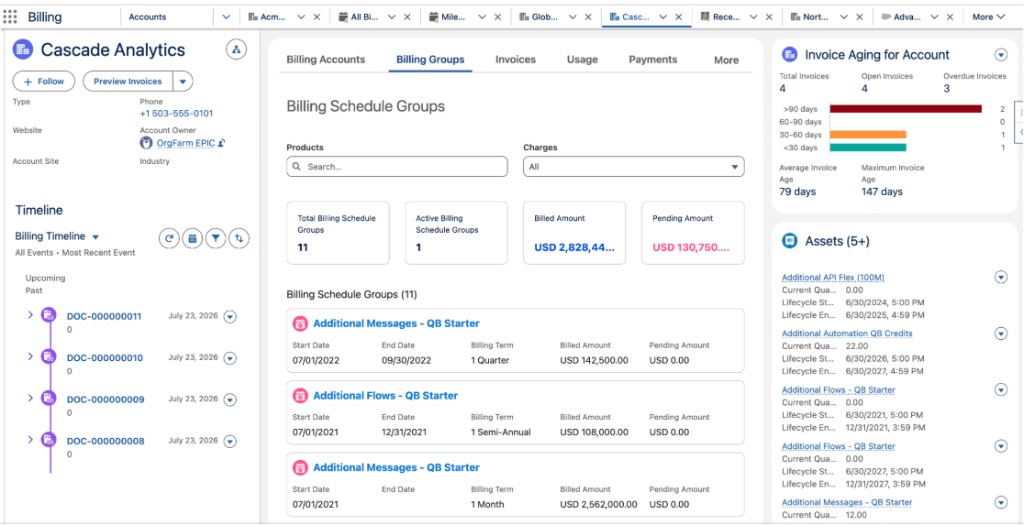Follow the Cascade Analytics account
The width and height of the screenshot is (1024, 525).
tap(44, 82)
